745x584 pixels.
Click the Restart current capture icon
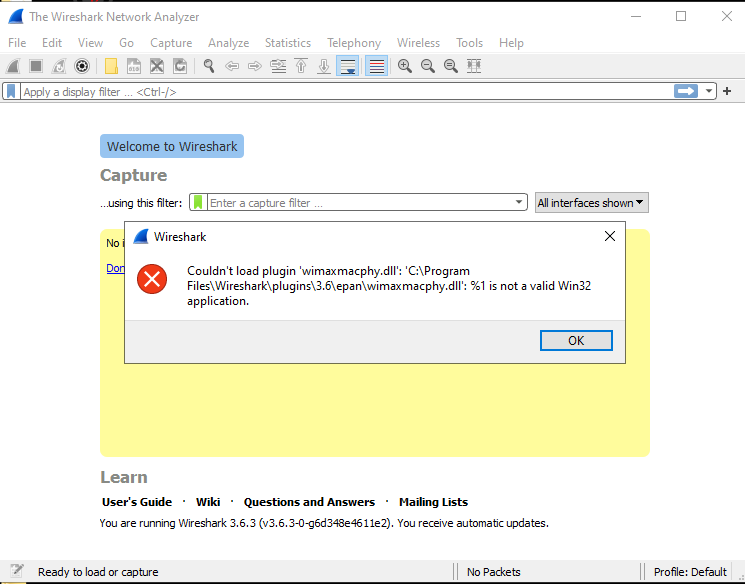click(x=59, y=66)
